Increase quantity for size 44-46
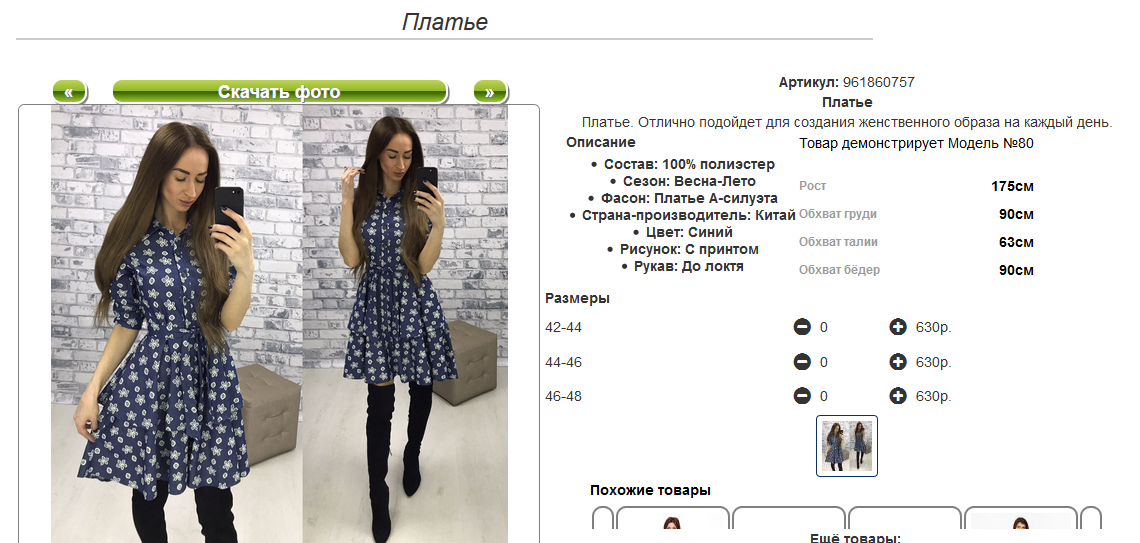Image resolution: width=1140 pixels, height=543 pixels. click(898, 361)
